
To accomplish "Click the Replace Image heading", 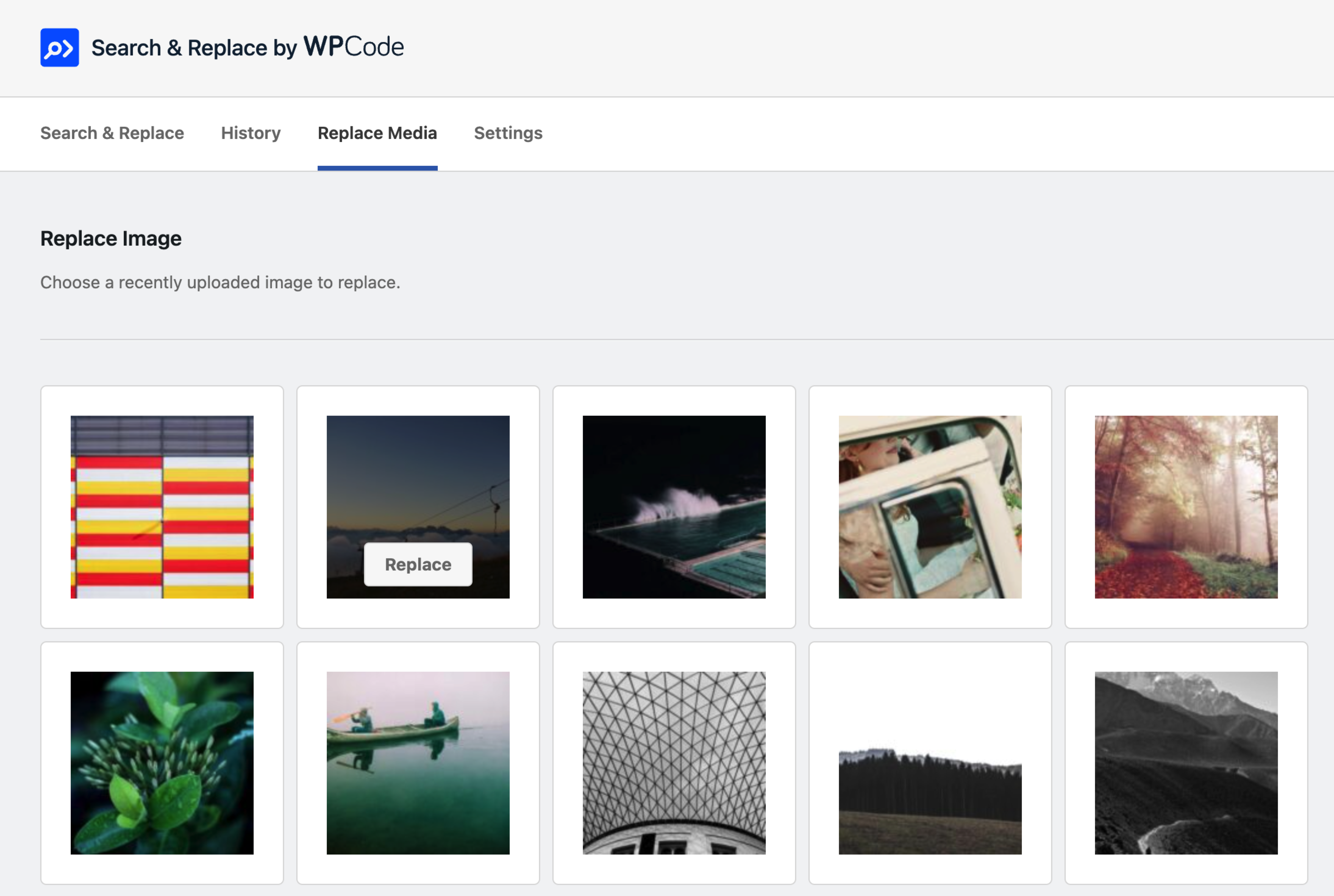I will (111, 238).
